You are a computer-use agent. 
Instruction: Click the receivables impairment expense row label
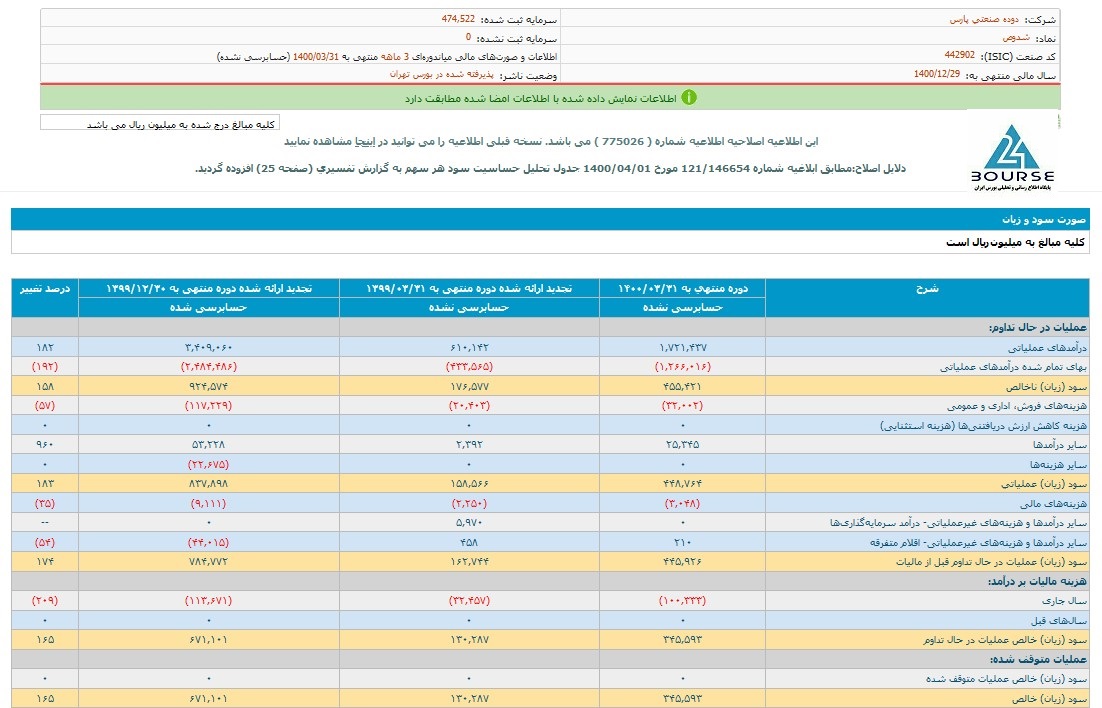coord(983,425)
